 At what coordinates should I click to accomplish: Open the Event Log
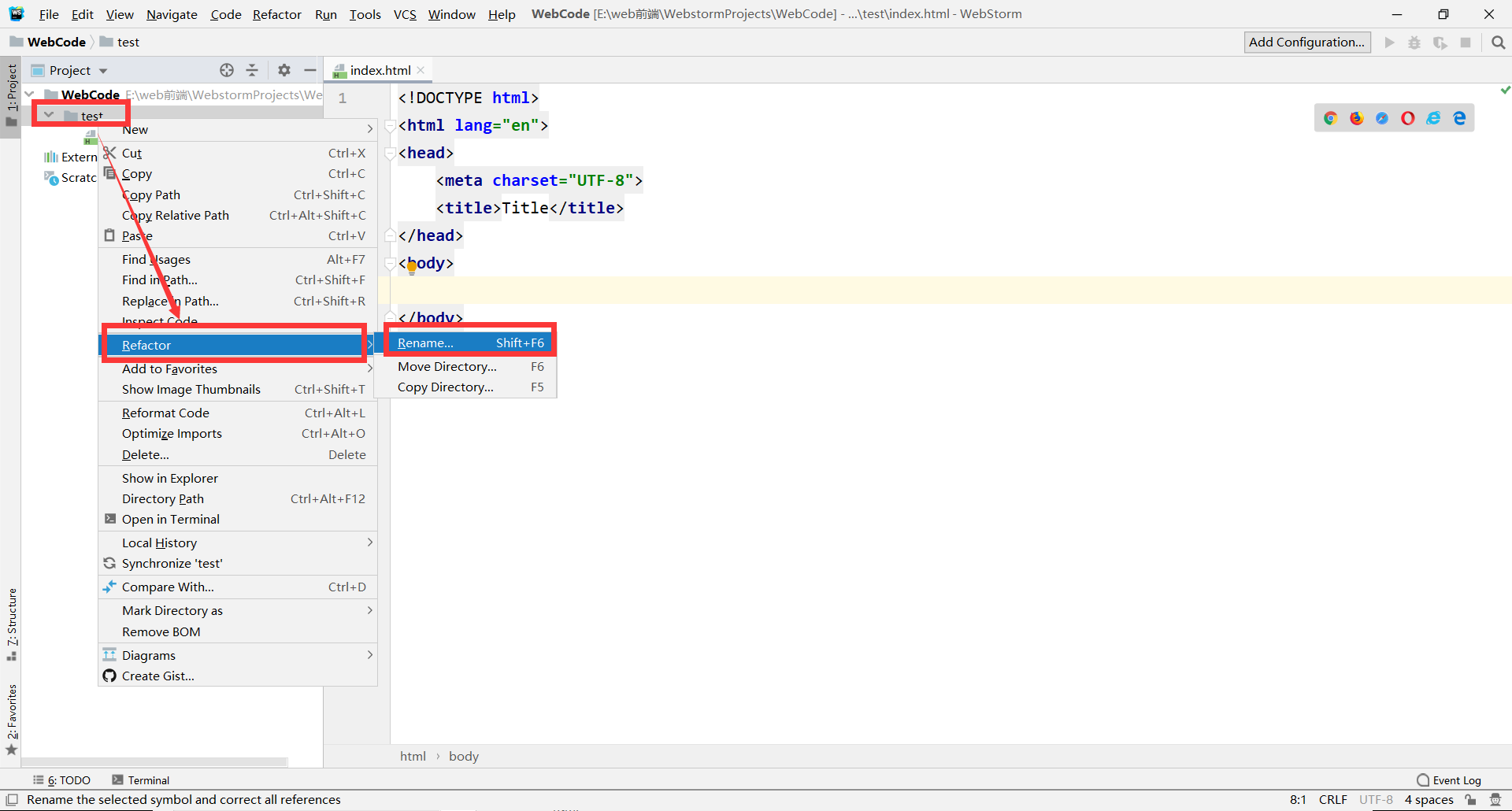click(x=1449, y=780)
